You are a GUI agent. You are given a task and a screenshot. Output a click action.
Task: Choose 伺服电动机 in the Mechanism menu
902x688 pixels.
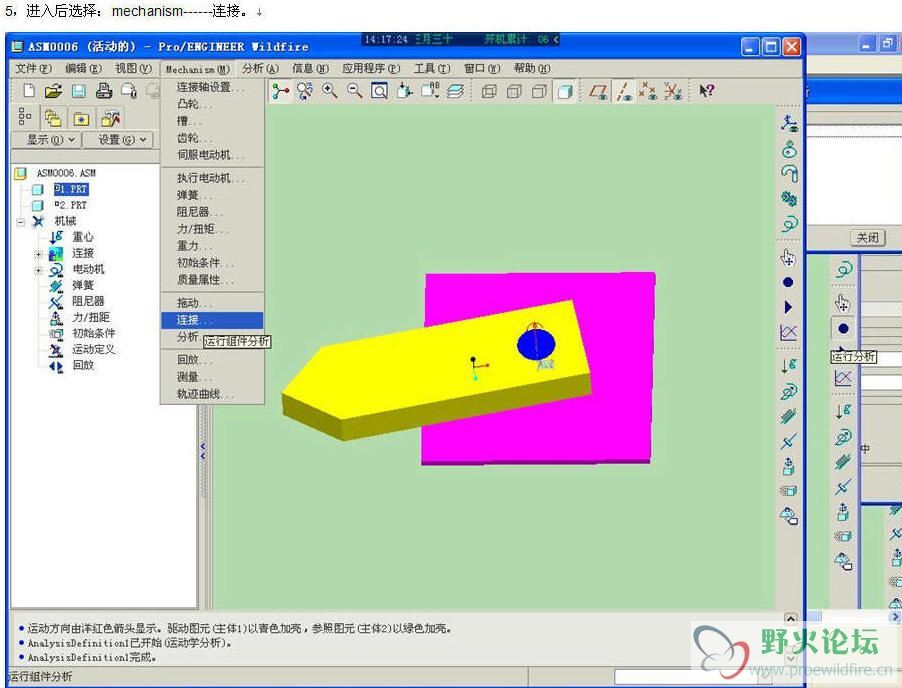click(212, 155)
